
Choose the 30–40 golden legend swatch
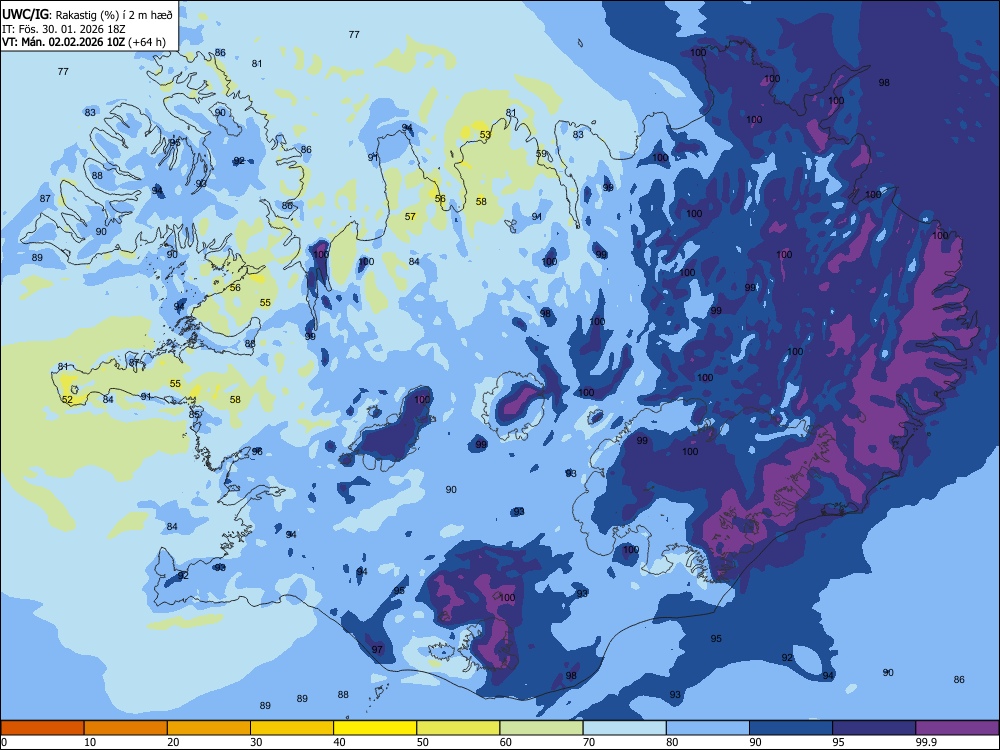click(x=292, y=728)
